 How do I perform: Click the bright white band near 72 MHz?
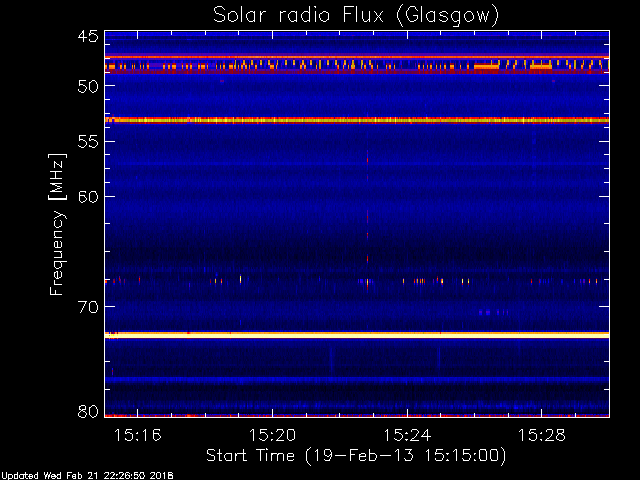point(357,335)
